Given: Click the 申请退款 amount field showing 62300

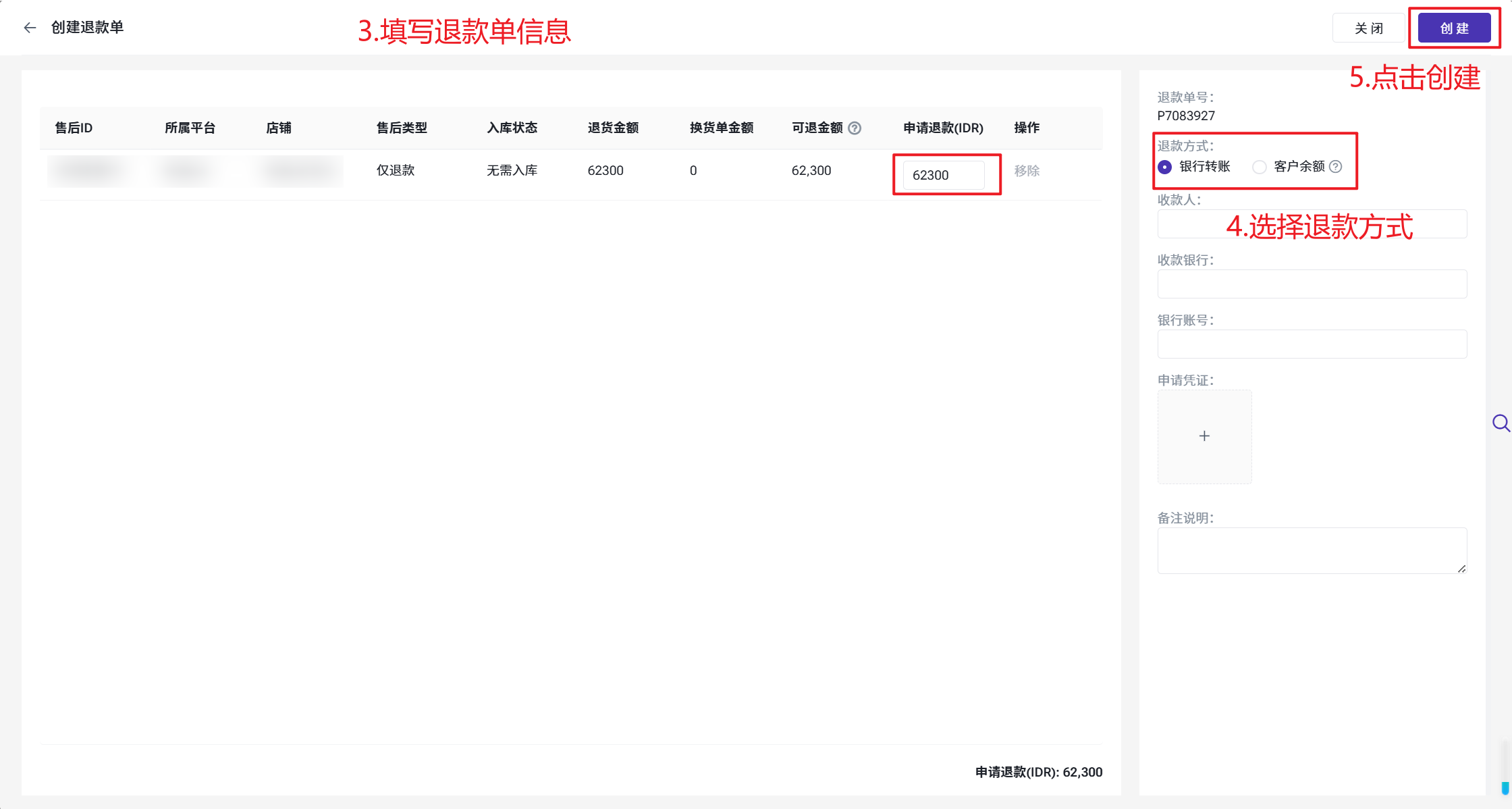Looking at the screenshot, I should pyautogui.click(x=943, y=176).
